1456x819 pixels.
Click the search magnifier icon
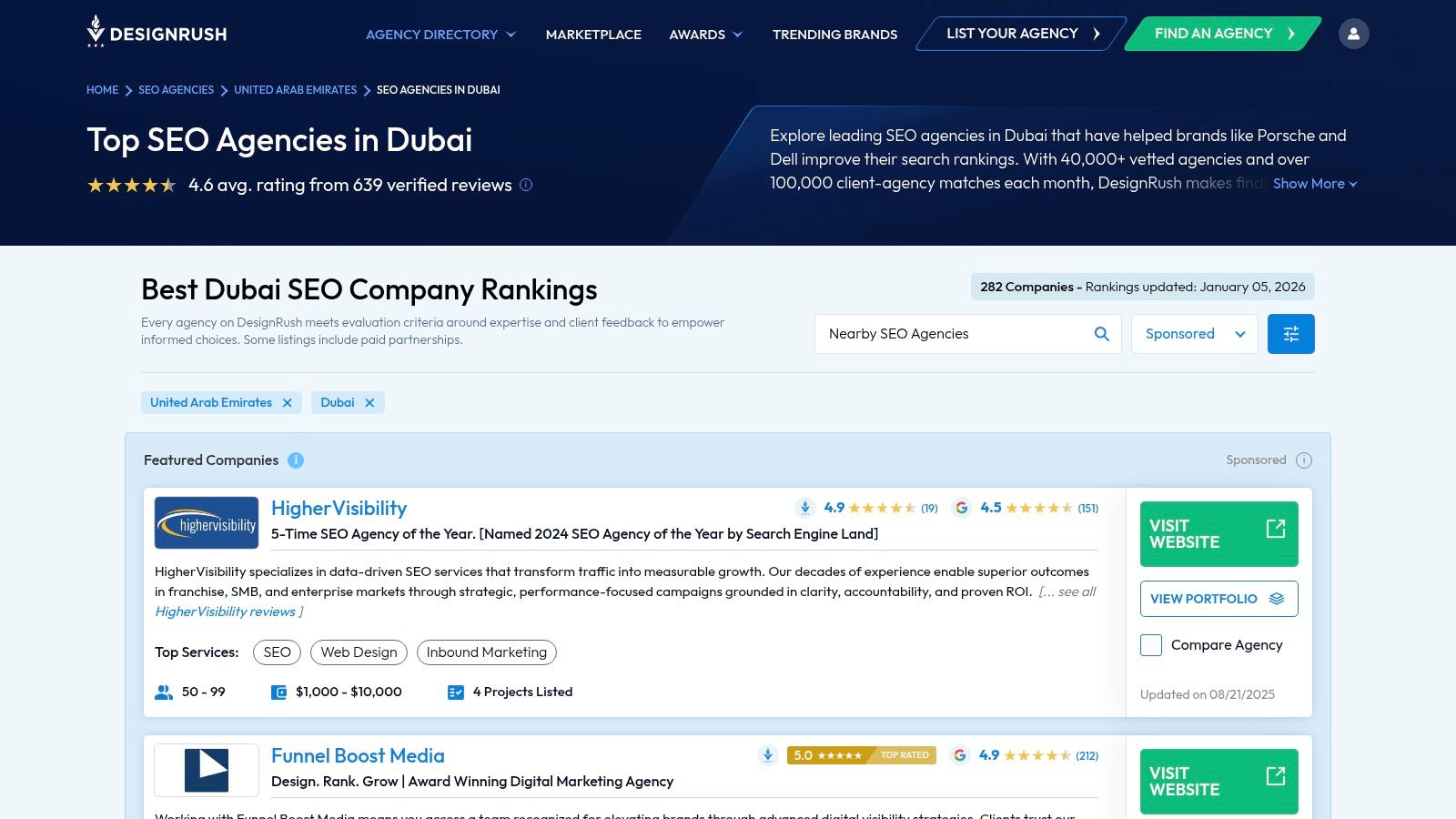click(x=1101, y=334)
